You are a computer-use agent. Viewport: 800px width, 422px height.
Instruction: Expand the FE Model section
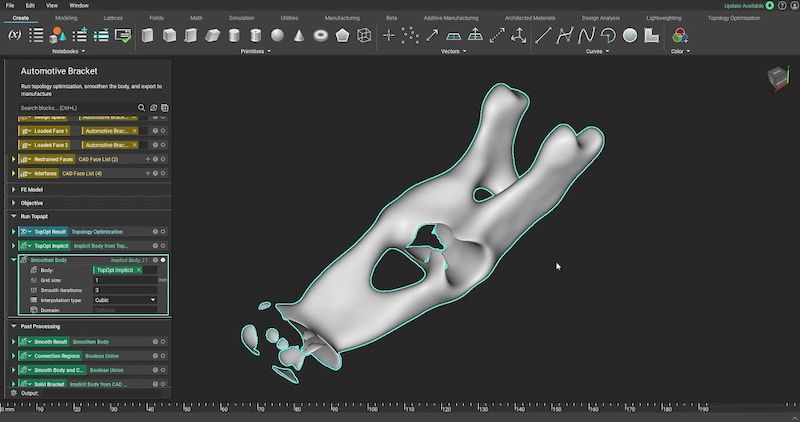point(14,189)
